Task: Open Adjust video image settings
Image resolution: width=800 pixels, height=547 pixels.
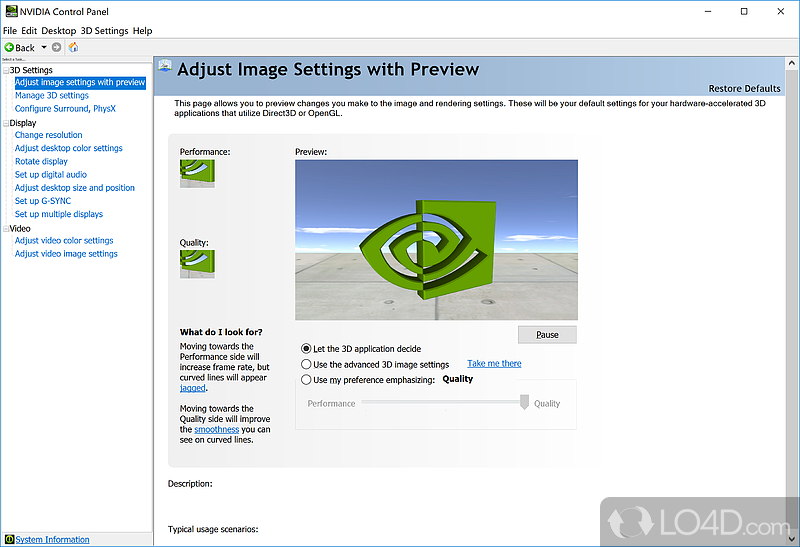Action: (66, 254)
